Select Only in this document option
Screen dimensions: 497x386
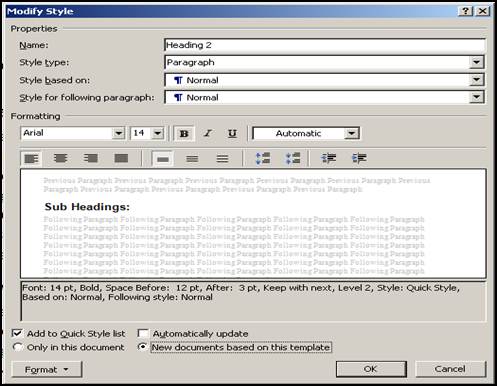point(17,347)
